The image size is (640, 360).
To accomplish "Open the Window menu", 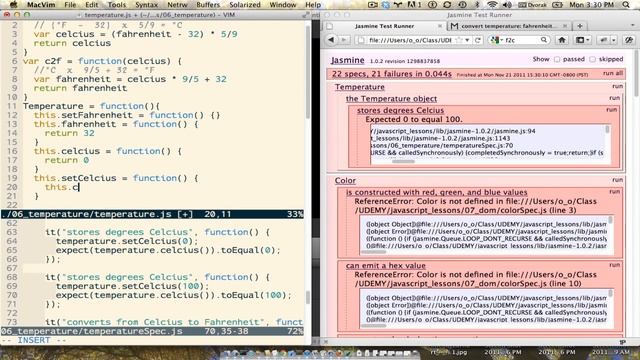I will [x=283, y=5].
